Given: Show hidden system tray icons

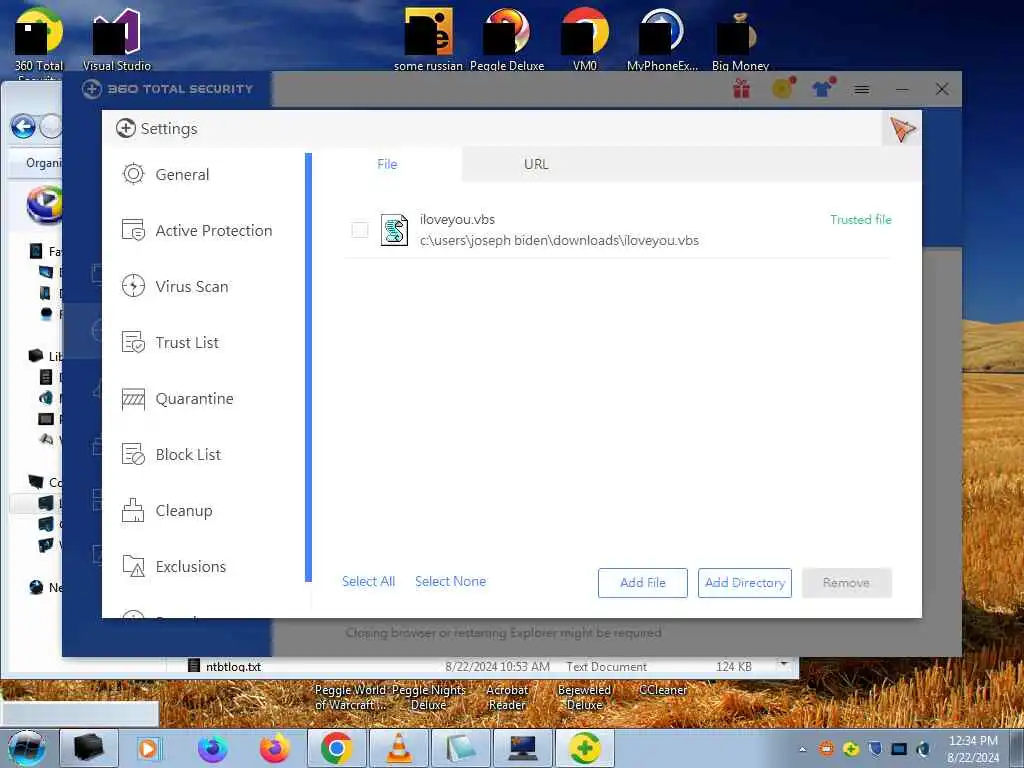Looking at the screenshot, I should click(803, 750).
